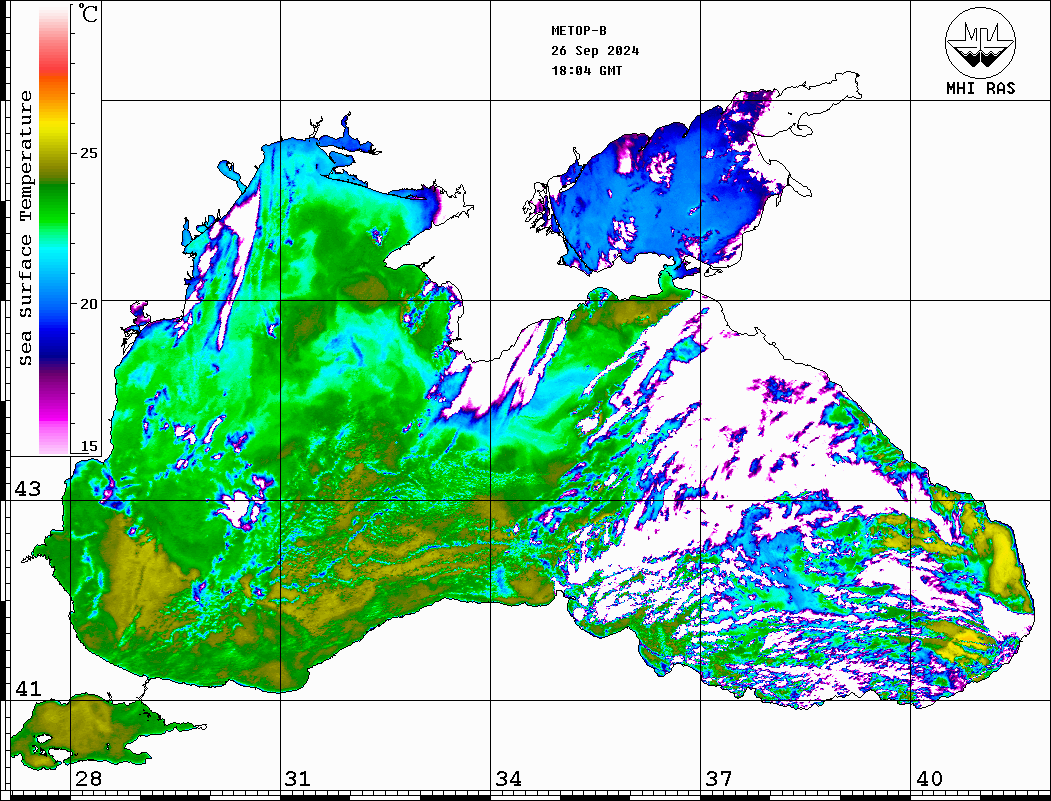This screenshot has height=801, width=1051.
Task: Click the MHI RAS logo emblem
Action: click(980, 42)
